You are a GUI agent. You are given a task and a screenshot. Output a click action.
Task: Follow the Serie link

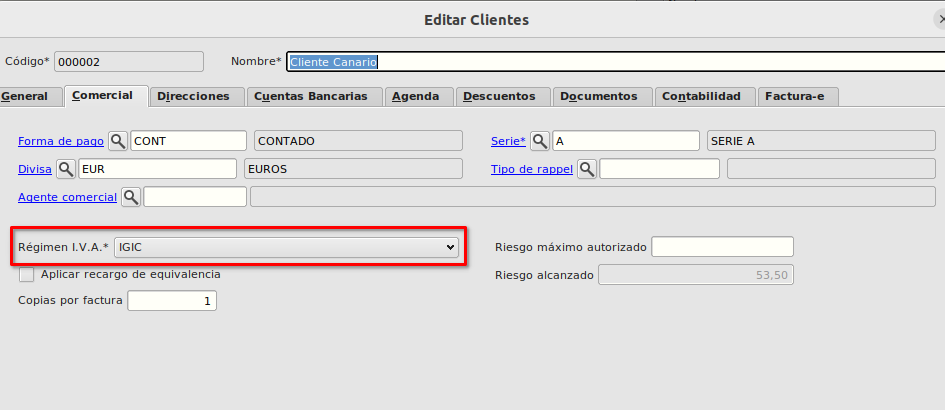508,141
